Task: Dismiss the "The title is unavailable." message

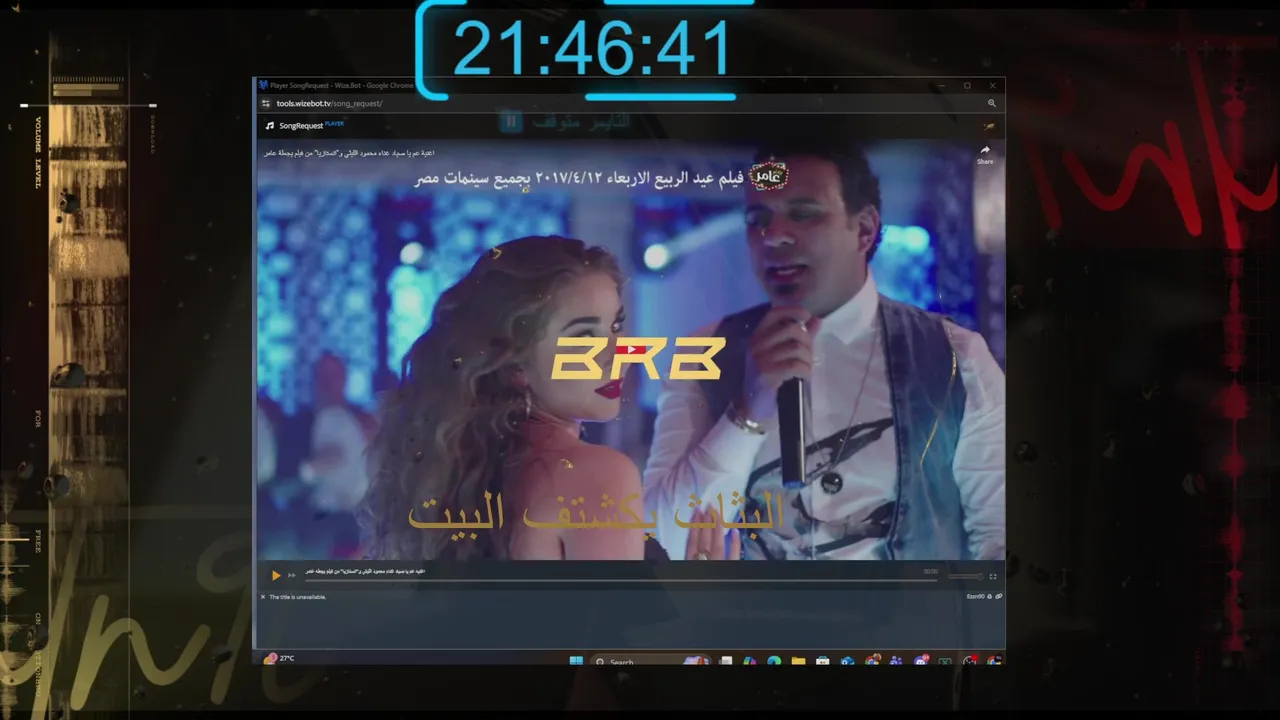Action: [x=263, y=597]
